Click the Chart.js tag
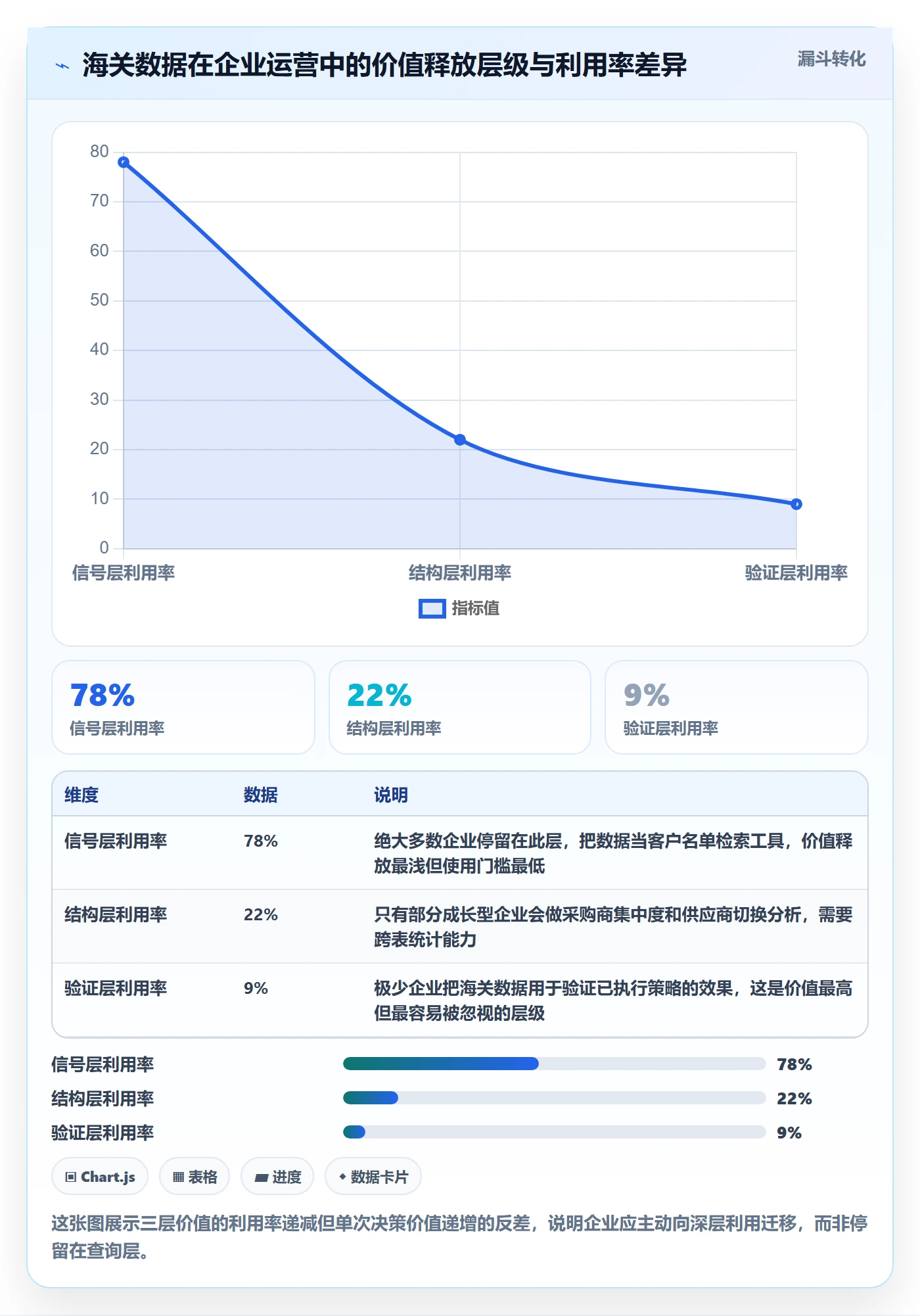Image resolution: width=920 pixels, height=1316 pixels. click(100, 1177)
